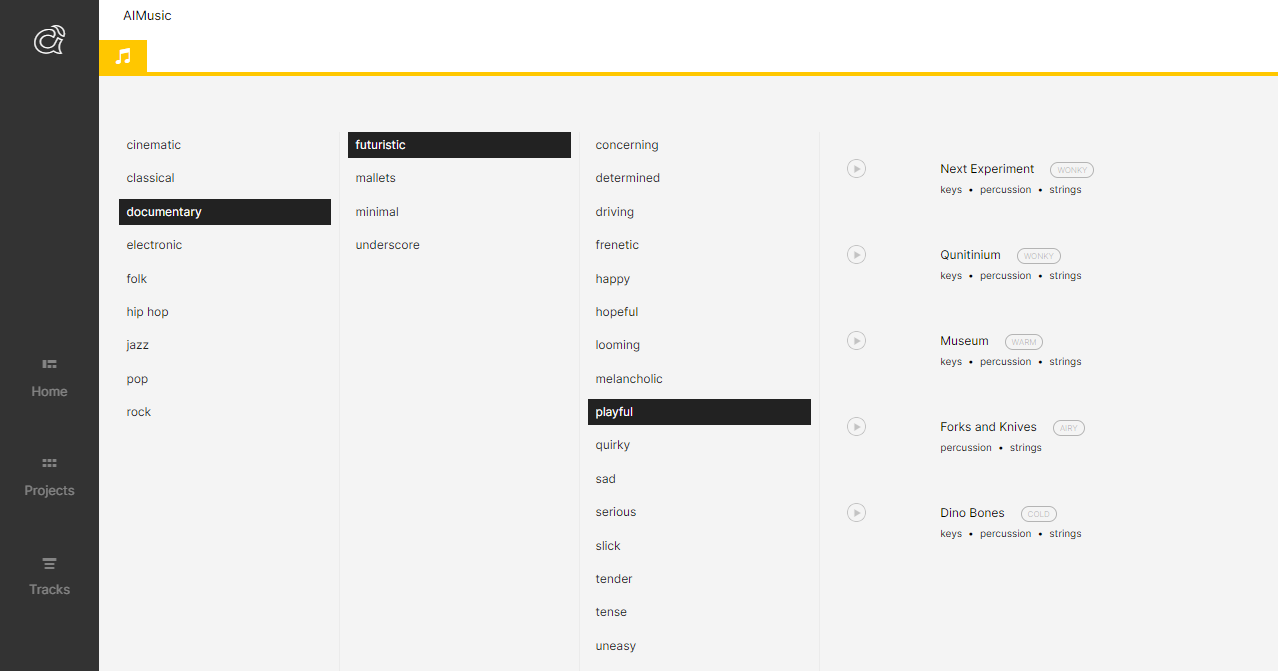Choose the electronic genre

pos(154,245)
